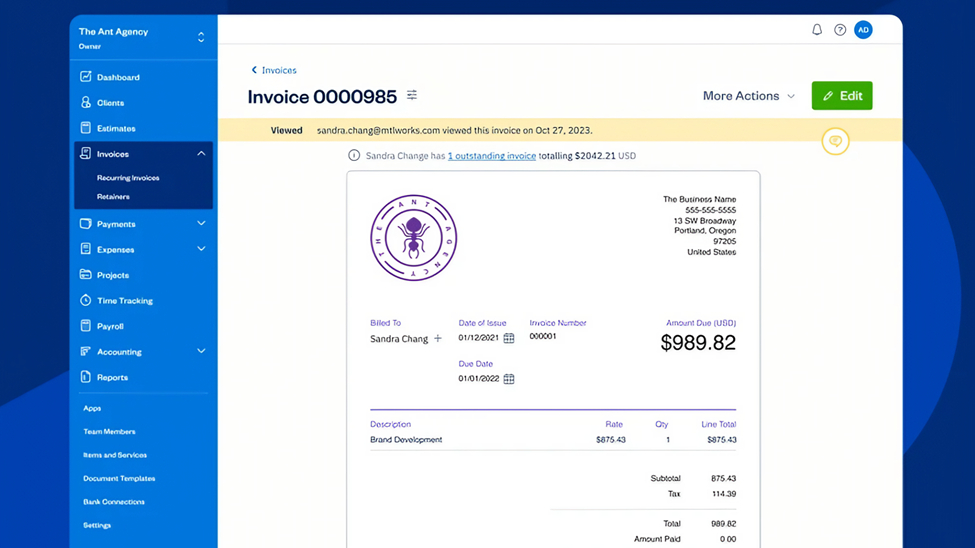Click the pencil icon on Edit button
The image size is (975, 548).
coord(828,96)
